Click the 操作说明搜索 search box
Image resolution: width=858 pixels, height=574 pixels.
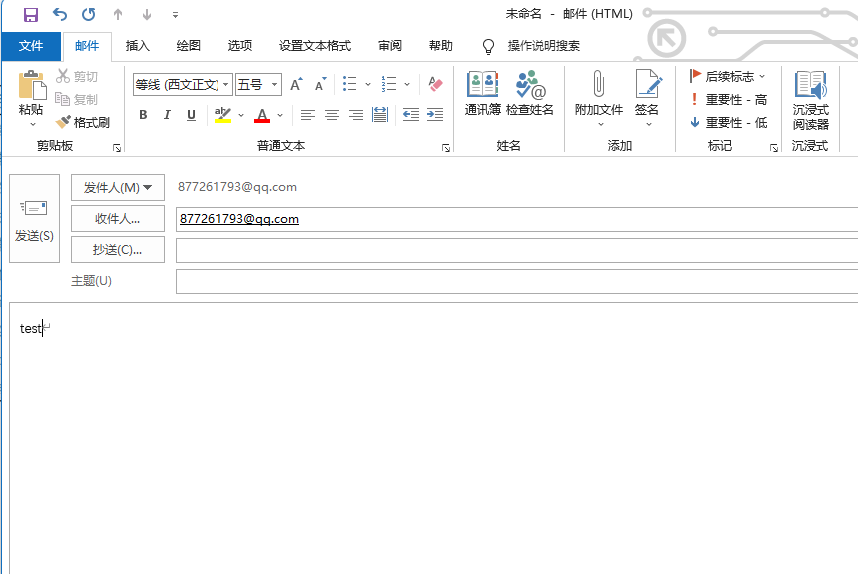point(543,46)
